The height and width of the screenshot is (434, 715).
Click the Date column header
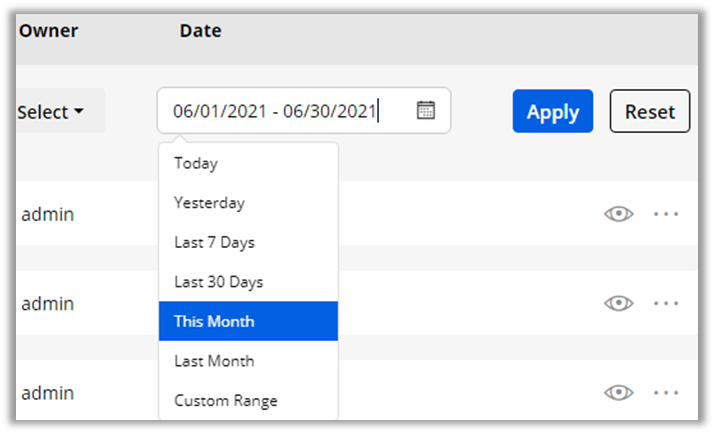201,31
